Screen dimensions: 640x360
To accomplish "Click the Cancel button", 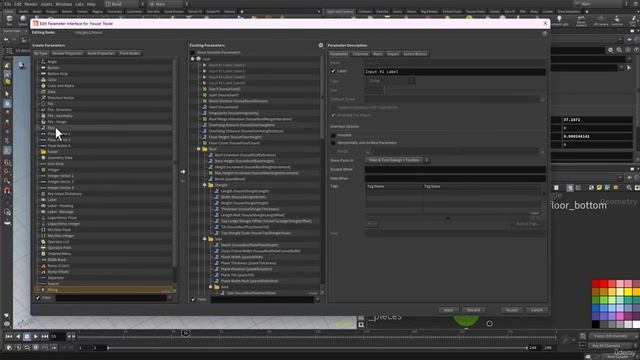I will [x=536, y=310].
